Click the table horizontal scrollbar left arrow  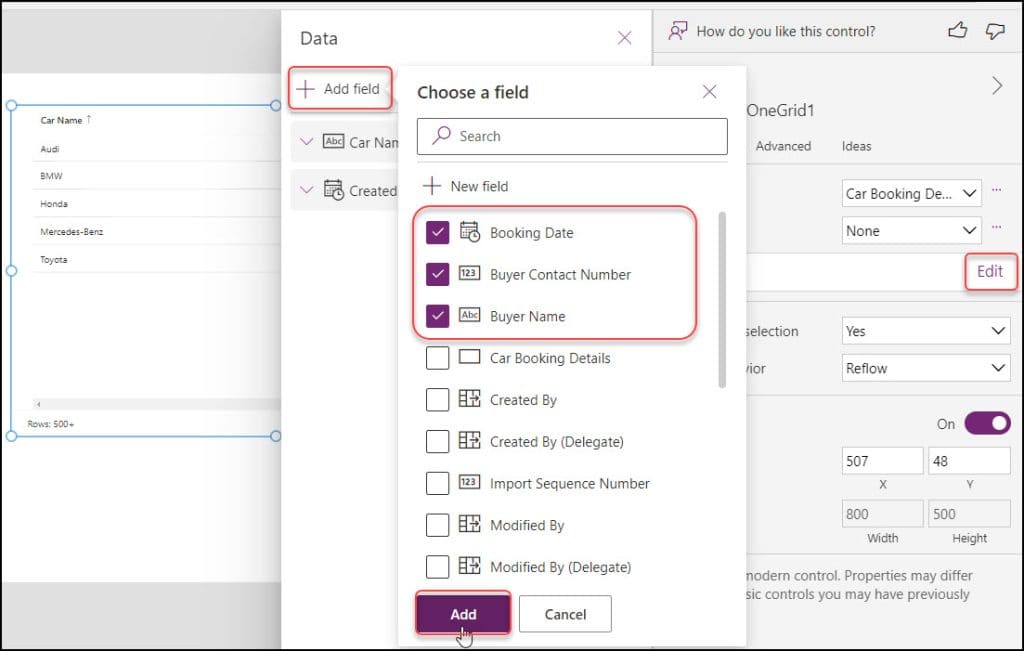click(x=39, y=404)
